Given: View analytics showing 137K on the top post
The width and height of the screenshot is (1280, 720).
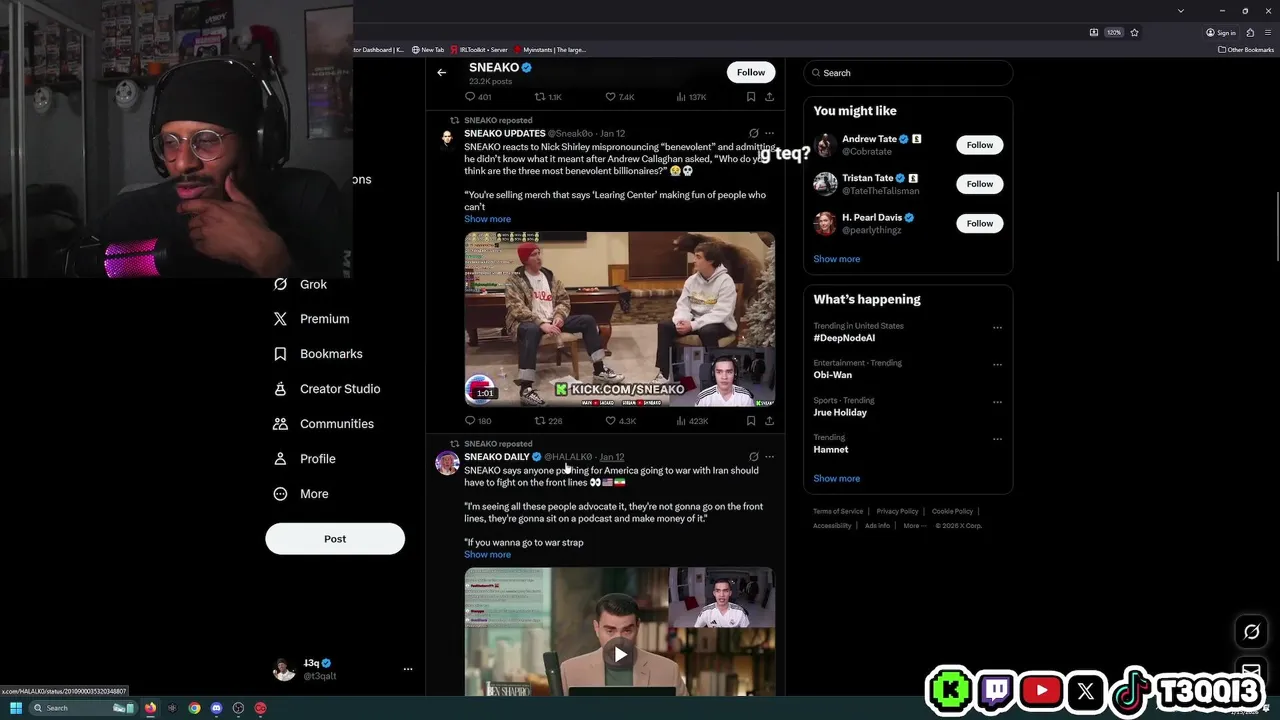Looking at the screenshot, I should coord(692,97).
